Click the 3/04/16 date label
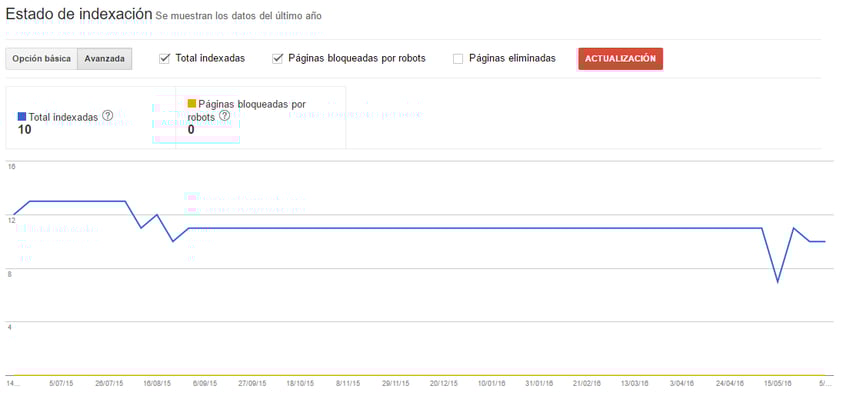This screenshot has height=399, width=843. pyautogui.click(x=682, y=384)
